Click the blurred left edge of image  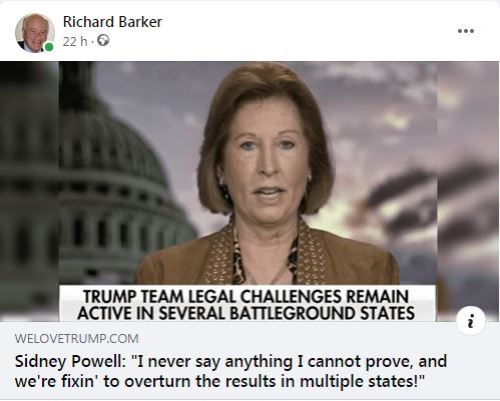29,192
